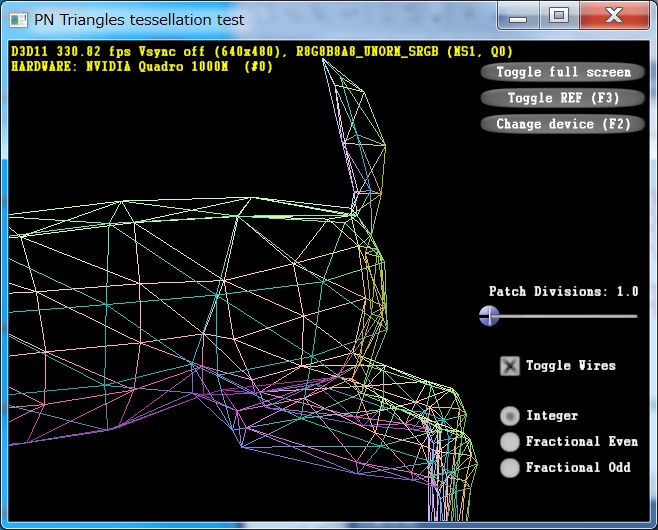Click the PN Triangles tessellation test window title
The height and width of the screenshot is (530, 658).
point(139,20)
